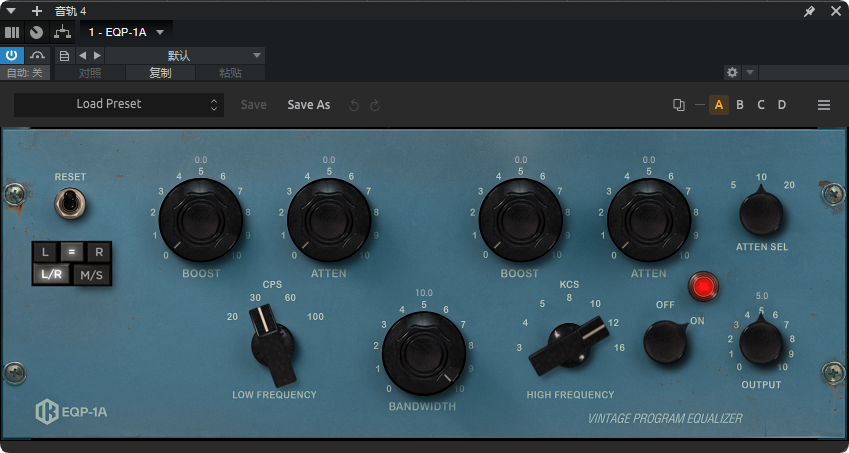This screenshot has height=453, width=849.
Task: Enable L/R stereo mode
Action: pyautogui.click(x=51, y=274)
